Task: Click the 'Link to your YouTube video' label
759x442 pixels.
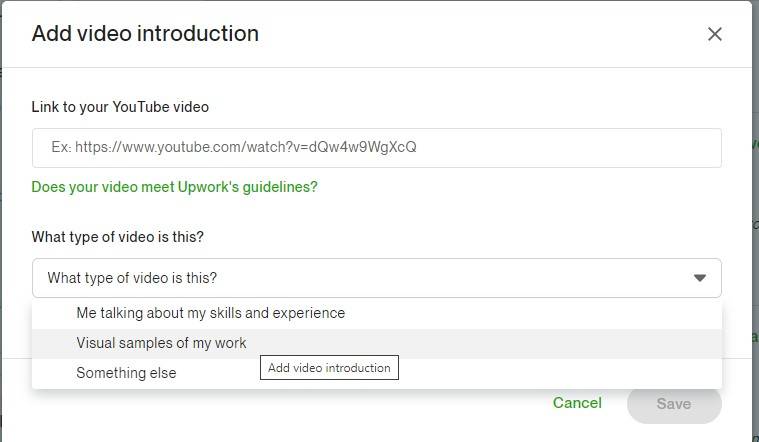Action: 120,107
